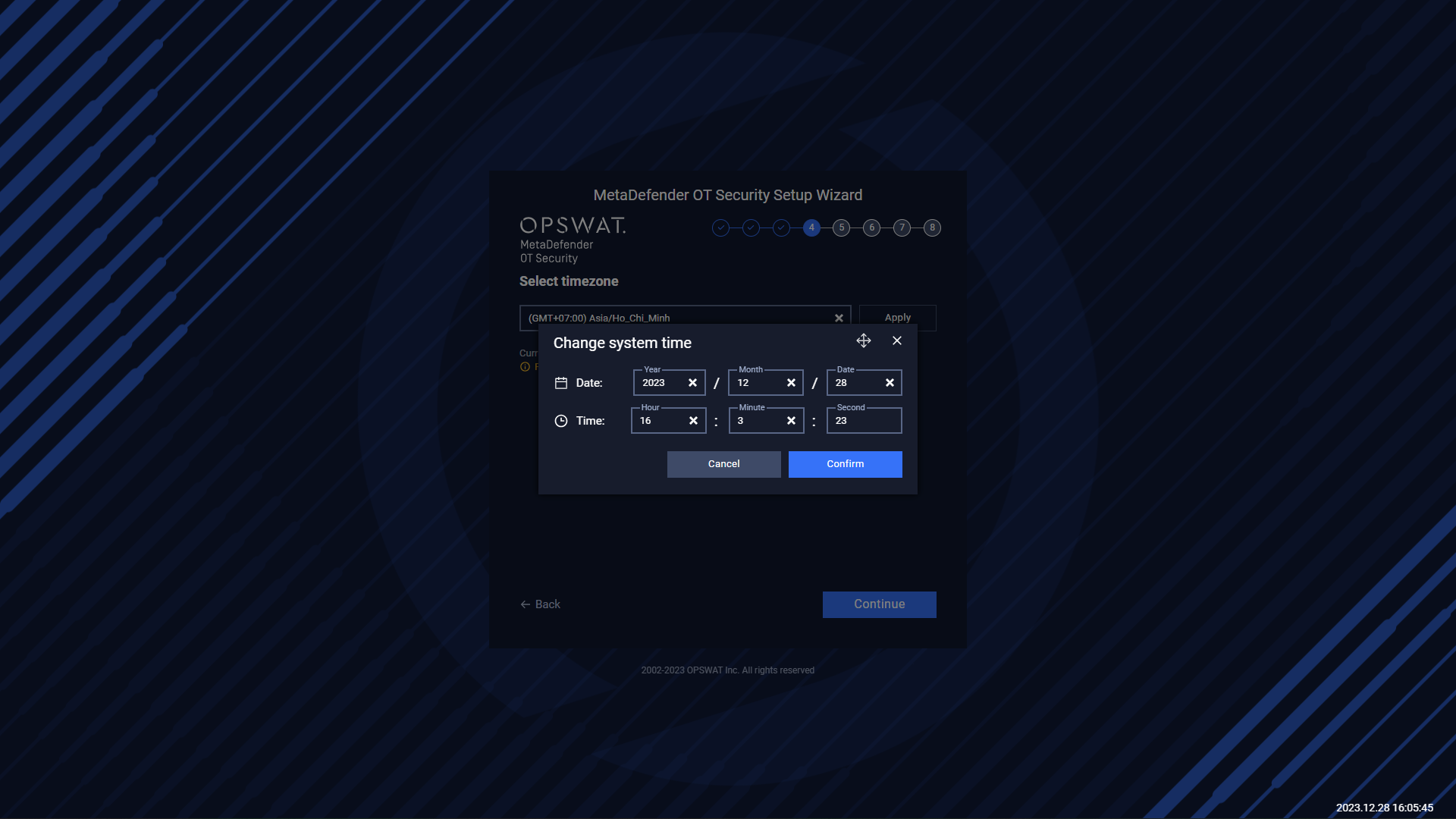The image size is (1456, 819).
Task: Clear the Hour field value
Action: tap(693, 421)
